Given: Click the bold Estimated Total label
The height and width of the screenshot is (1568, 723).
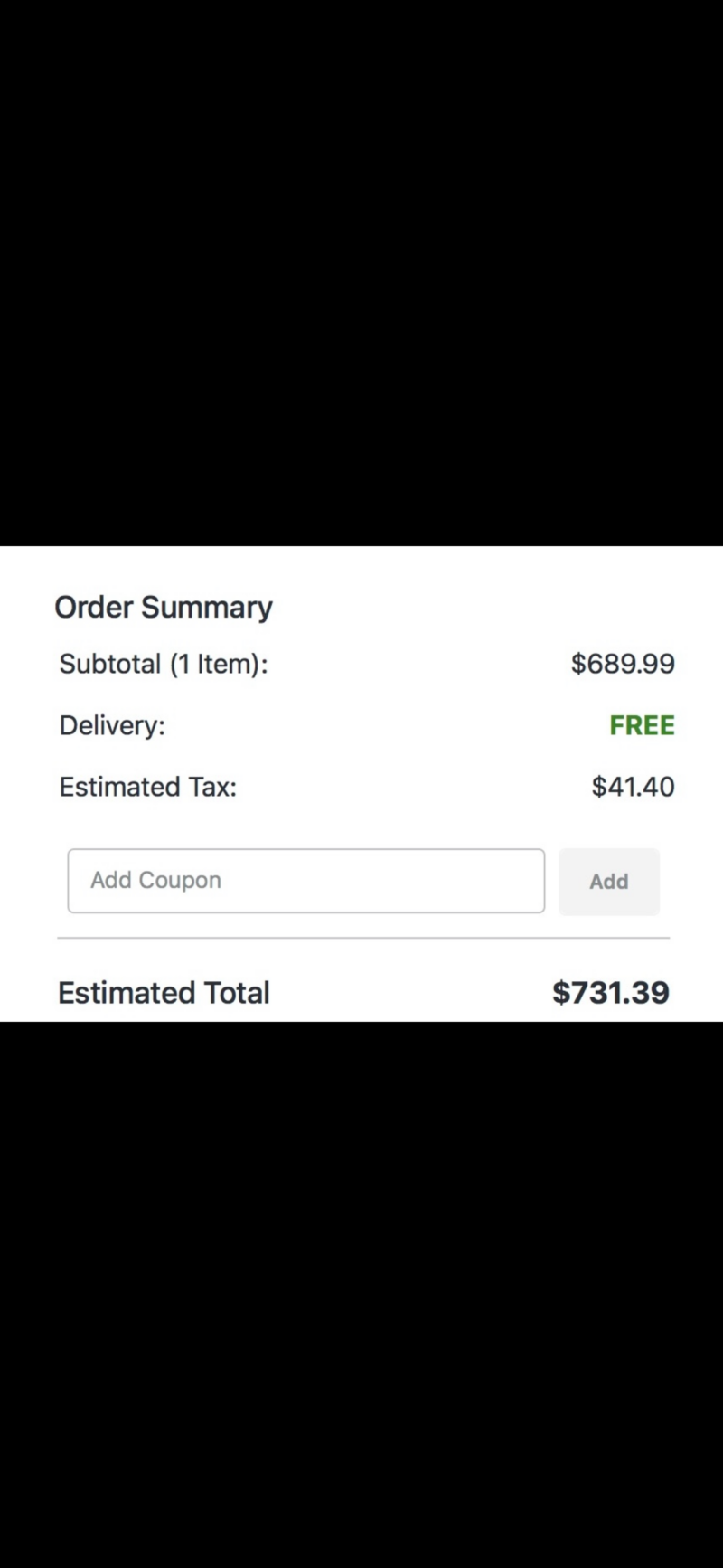Looking at the screenshot, I should pyautogui.click(x=164, y=993).
